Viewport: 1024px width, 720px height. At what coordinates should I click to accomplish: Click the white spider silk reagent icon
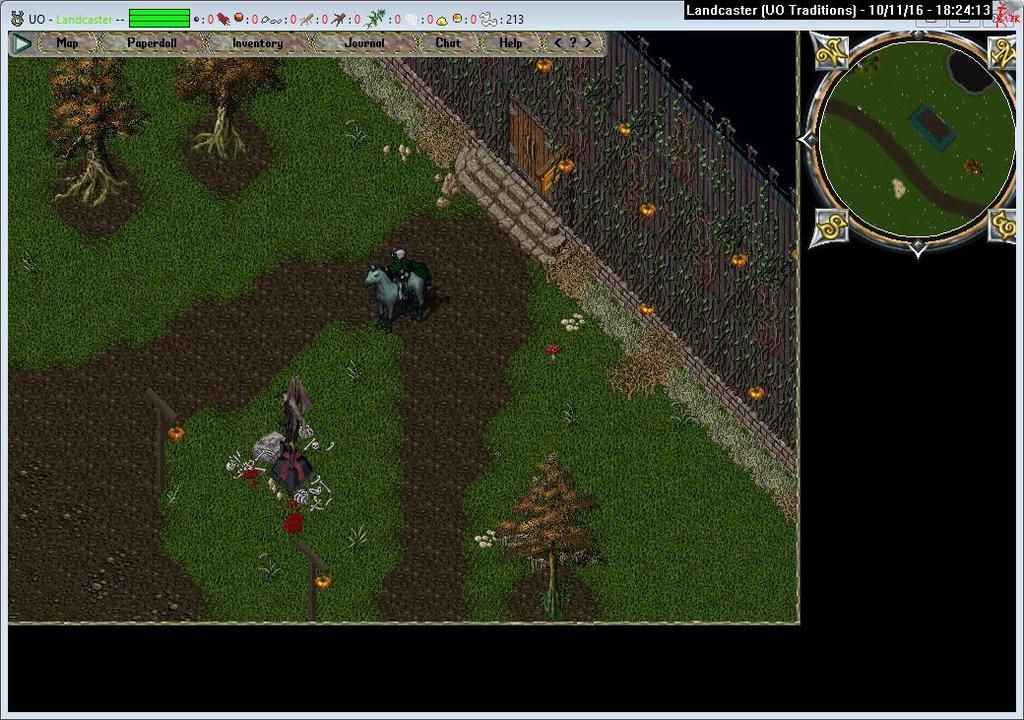click(411, 20)
